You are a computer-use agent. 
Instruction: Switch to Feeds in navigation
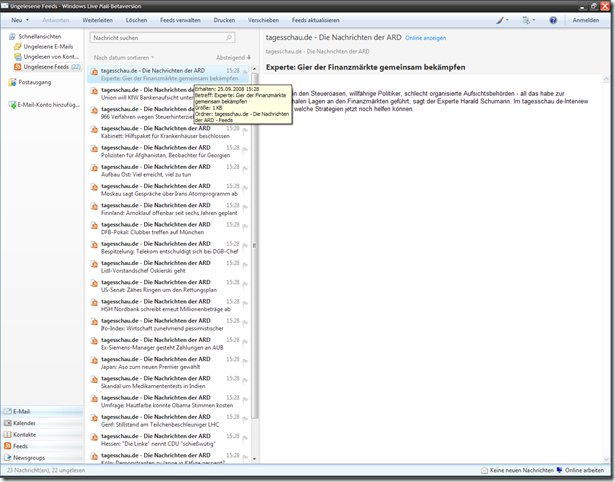pyautogui.click(x=42, y=446)
